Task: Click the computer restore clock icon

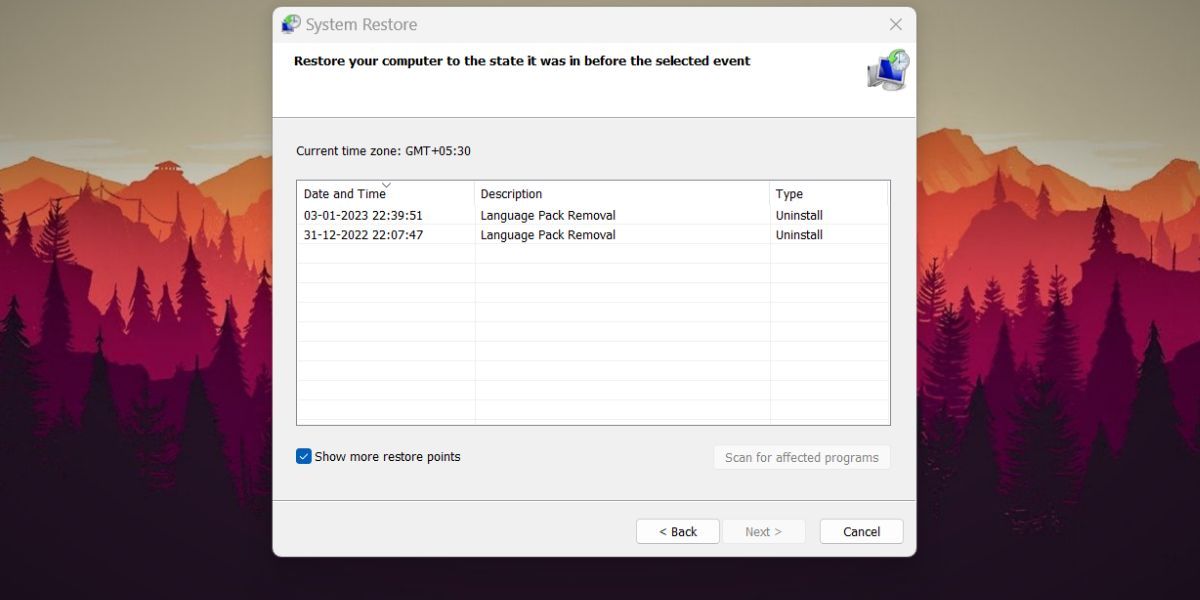Action: click(x=888, y=70)
